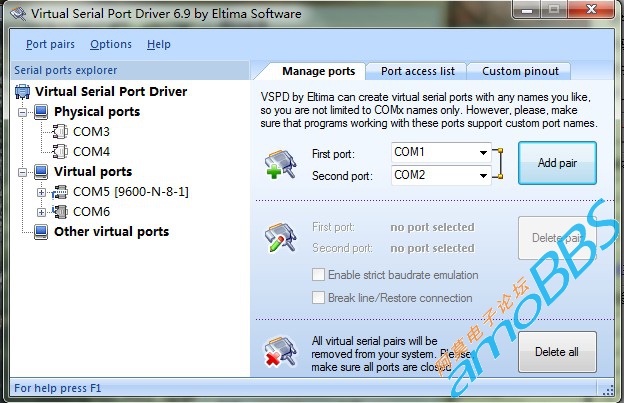Viewport: 624px width, 403px height.
Task: Click the delete all red X icon
Action: 281,352
